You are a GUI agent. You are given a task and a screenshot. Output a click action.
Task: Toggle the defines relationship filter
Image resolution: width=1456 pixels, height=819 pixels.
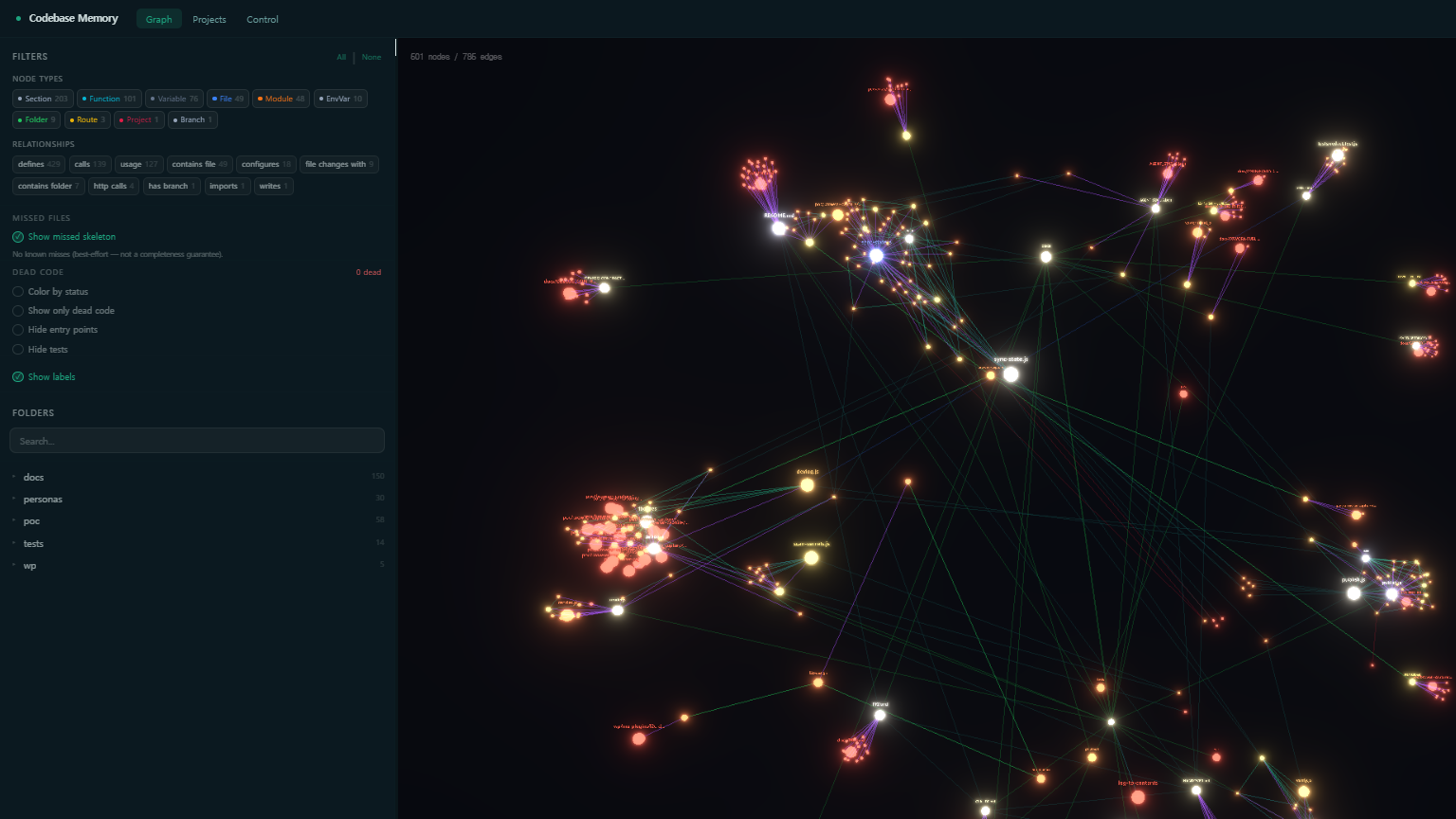tap(39, 164)
